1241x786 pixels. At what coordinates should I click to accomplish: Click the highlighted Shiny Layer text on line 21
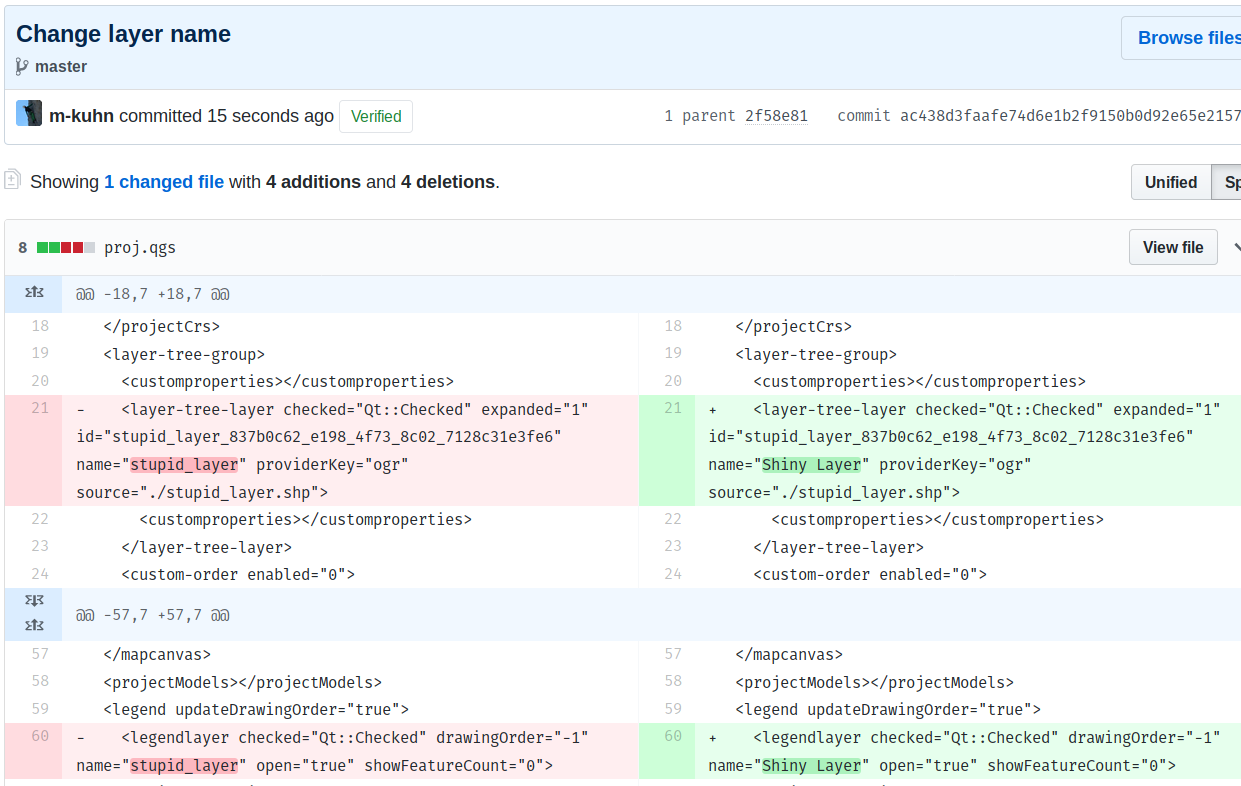[x=811, y=464]
